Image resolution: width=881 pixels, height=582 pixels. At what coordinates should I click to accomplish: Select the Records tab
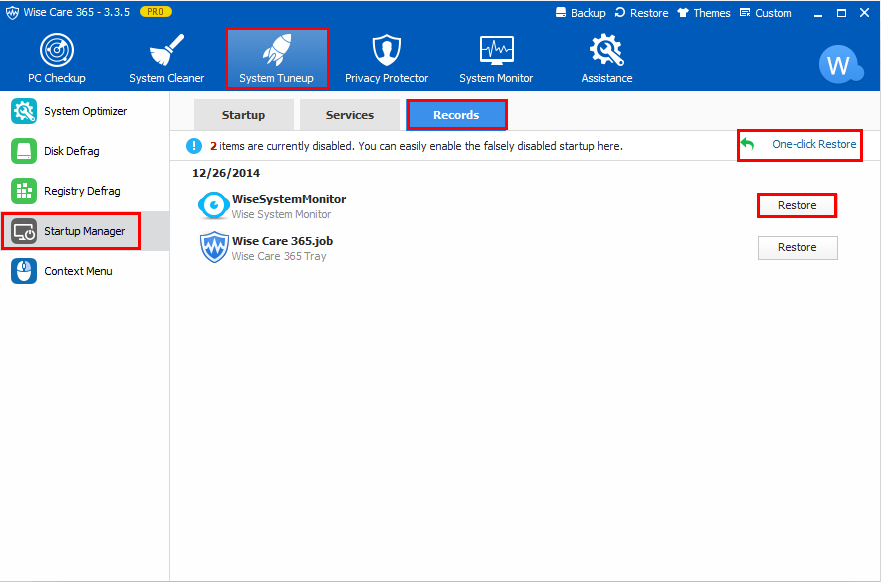pos(456,115)
